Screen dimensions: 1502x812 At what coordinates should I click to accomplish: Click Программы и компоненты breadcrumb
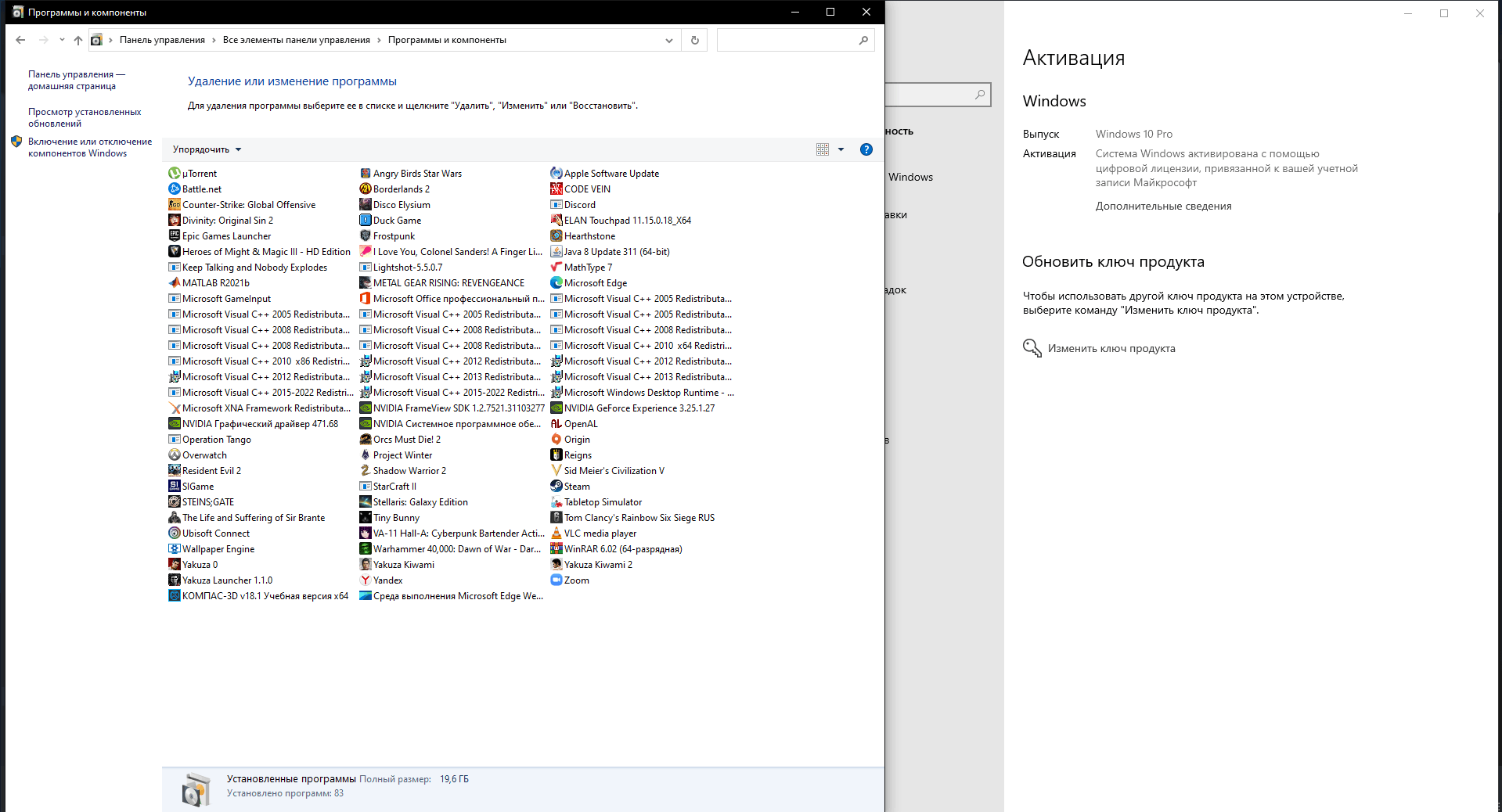[447, 40]
